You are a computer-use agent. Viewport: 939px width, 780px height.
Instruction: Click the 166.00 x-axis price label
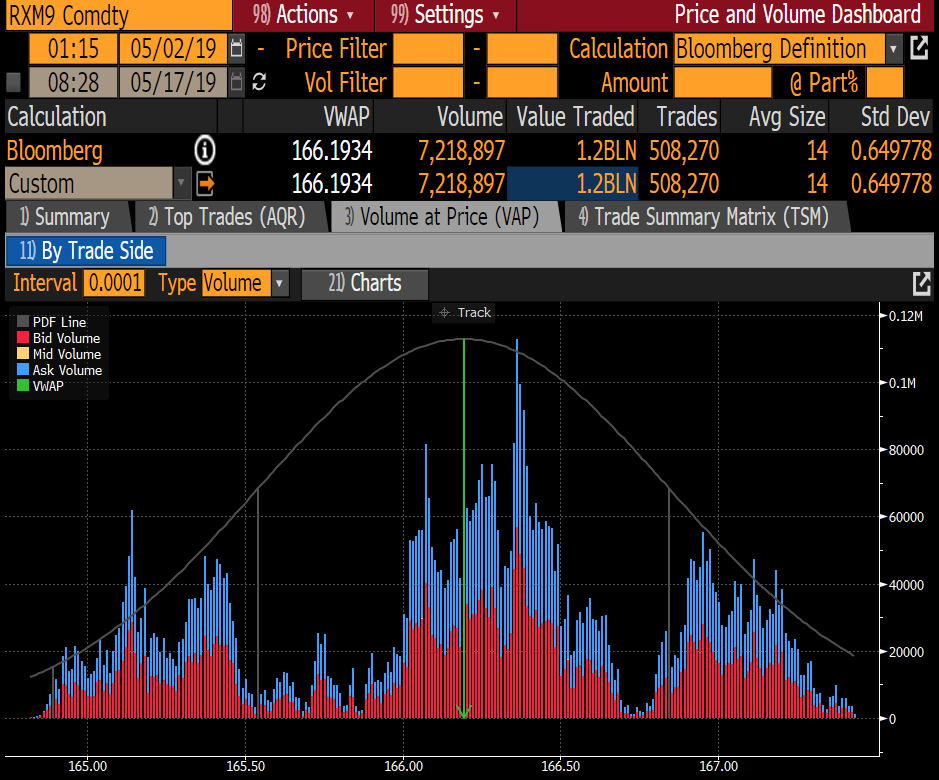click(403, 766)
